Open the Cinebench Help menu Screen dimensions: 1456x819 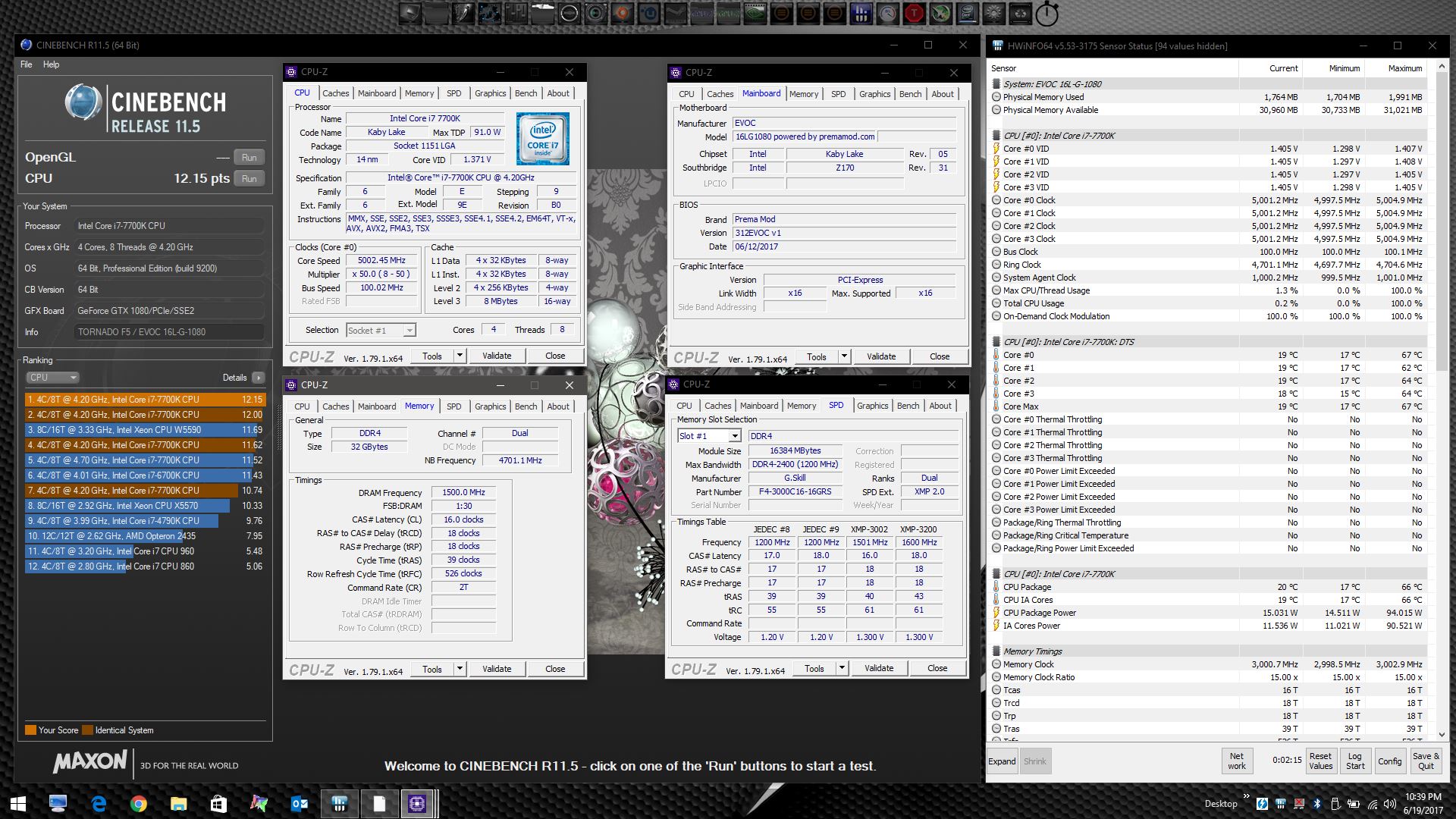pos(51,64)
